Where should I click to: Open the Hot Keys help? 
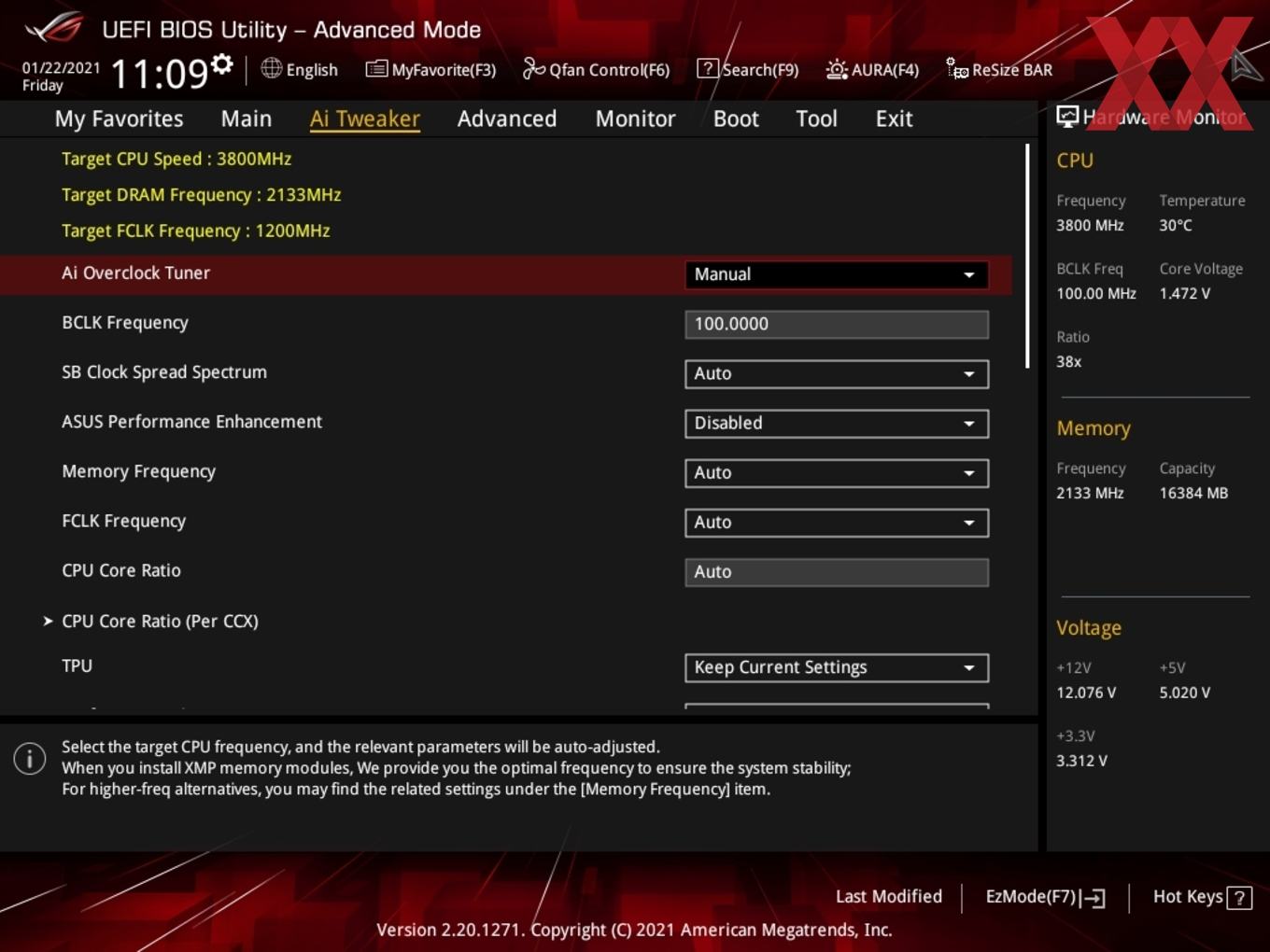tap(1202, 897)
